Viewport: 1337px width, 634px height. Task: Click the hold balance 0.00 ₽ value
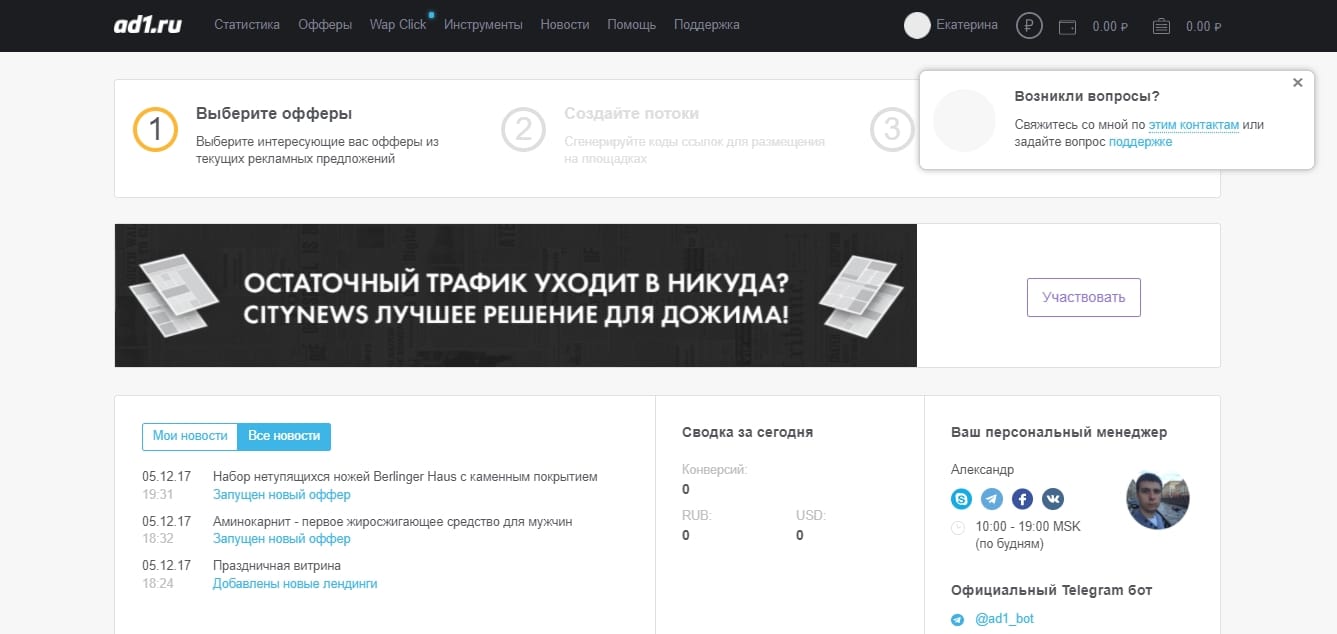pos(1204,27)
